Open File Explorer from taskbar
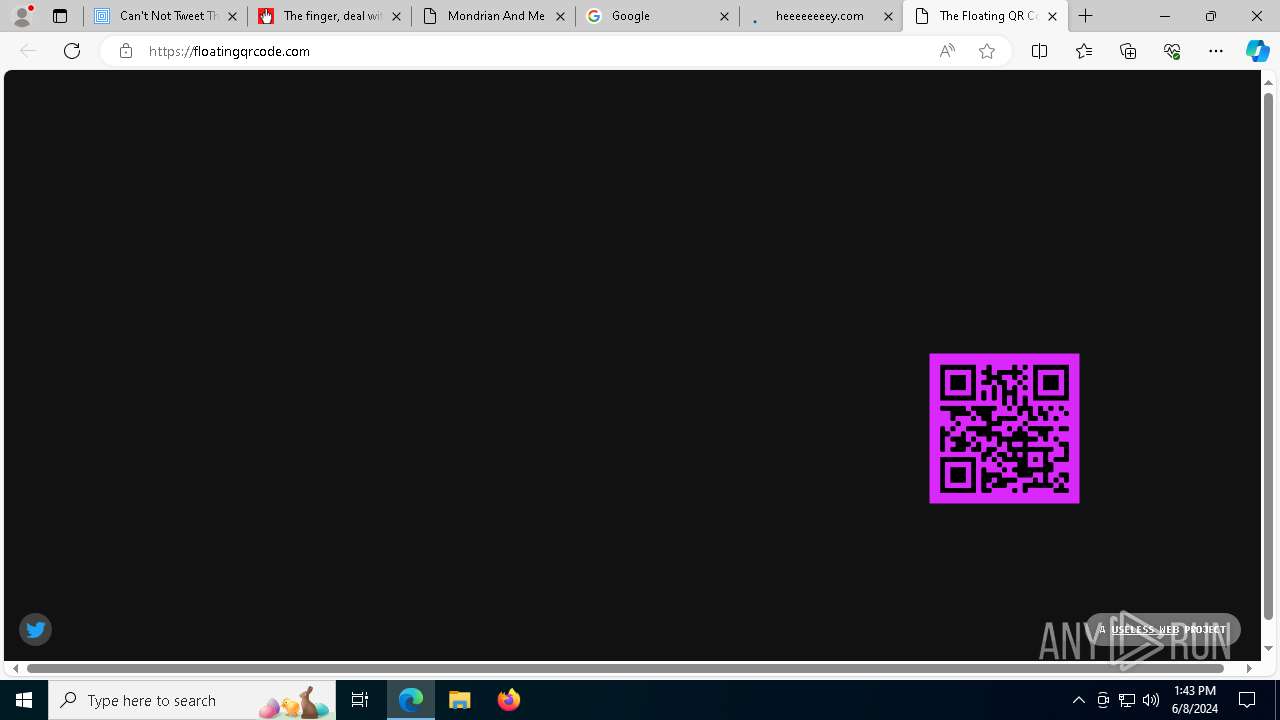 point(460,700)
